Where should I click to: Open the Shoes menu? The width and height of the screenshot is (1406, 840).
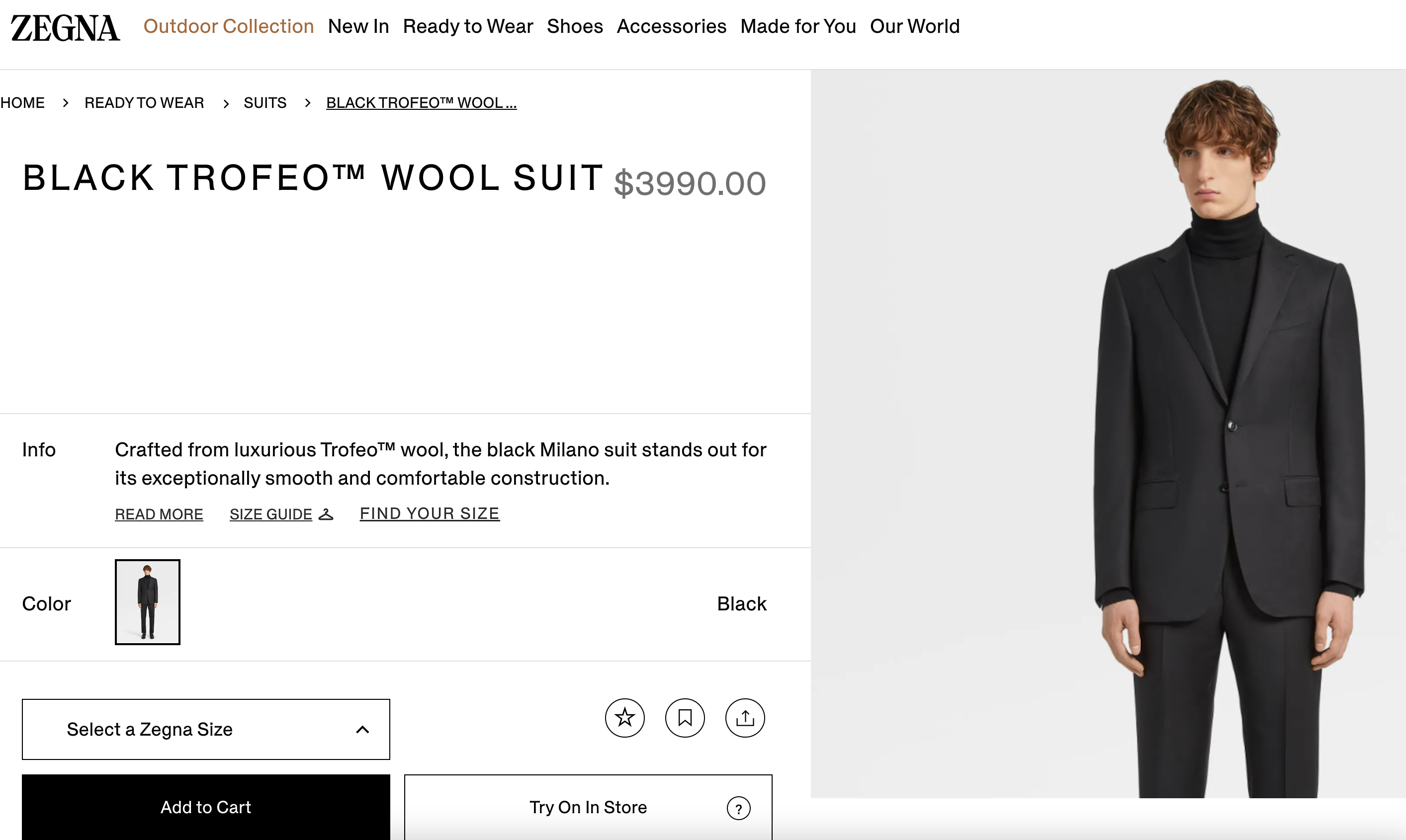[x=575, y=26]
